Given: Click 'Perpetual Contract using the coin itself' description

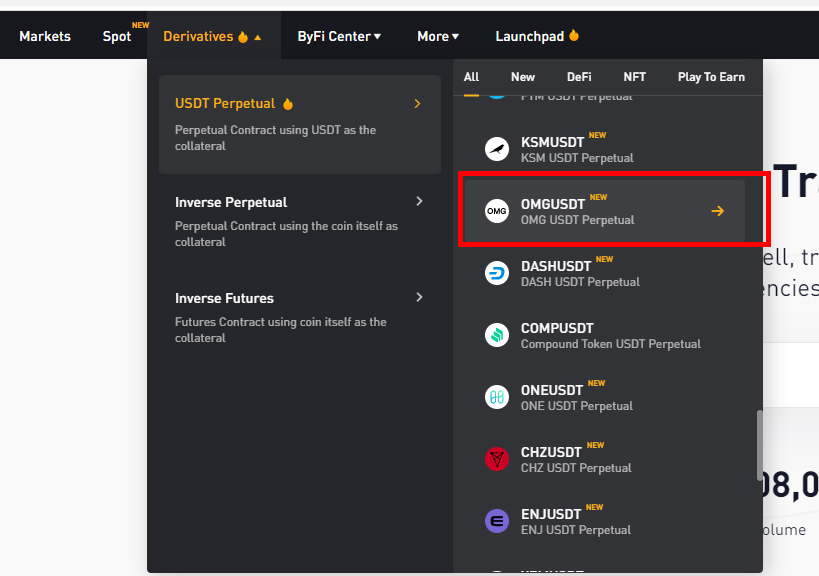Looking at the screenshot, I should [x=286, y=234].
